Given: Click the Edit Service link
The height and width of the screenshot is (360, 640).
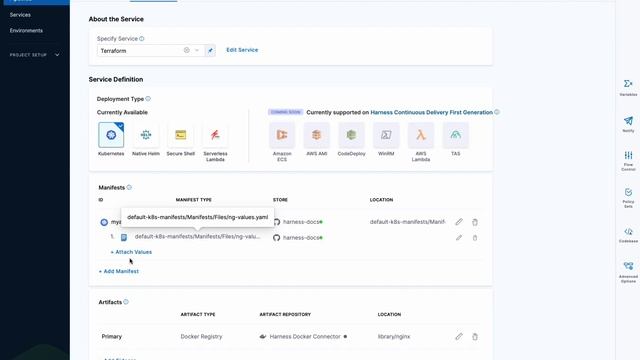Looking at the screenshot, I should (242, 50).
